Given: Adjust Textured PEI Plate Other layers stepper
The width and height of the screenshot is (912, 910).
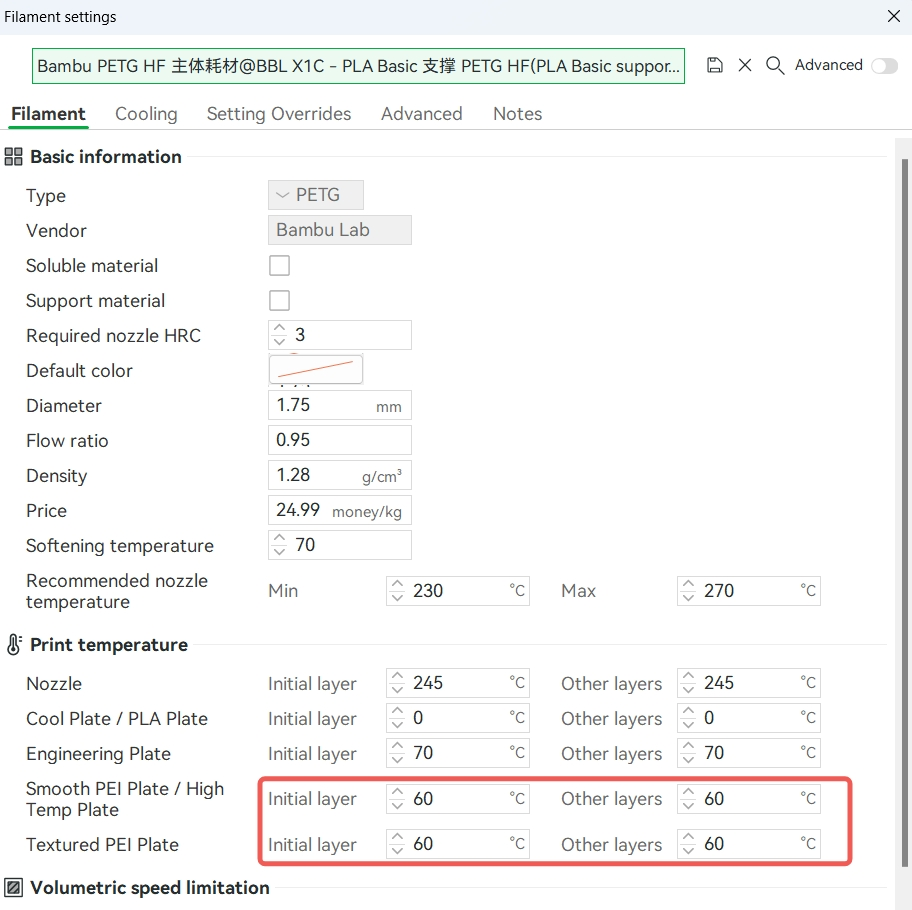Looking at the screenshot, I should 688,844.
